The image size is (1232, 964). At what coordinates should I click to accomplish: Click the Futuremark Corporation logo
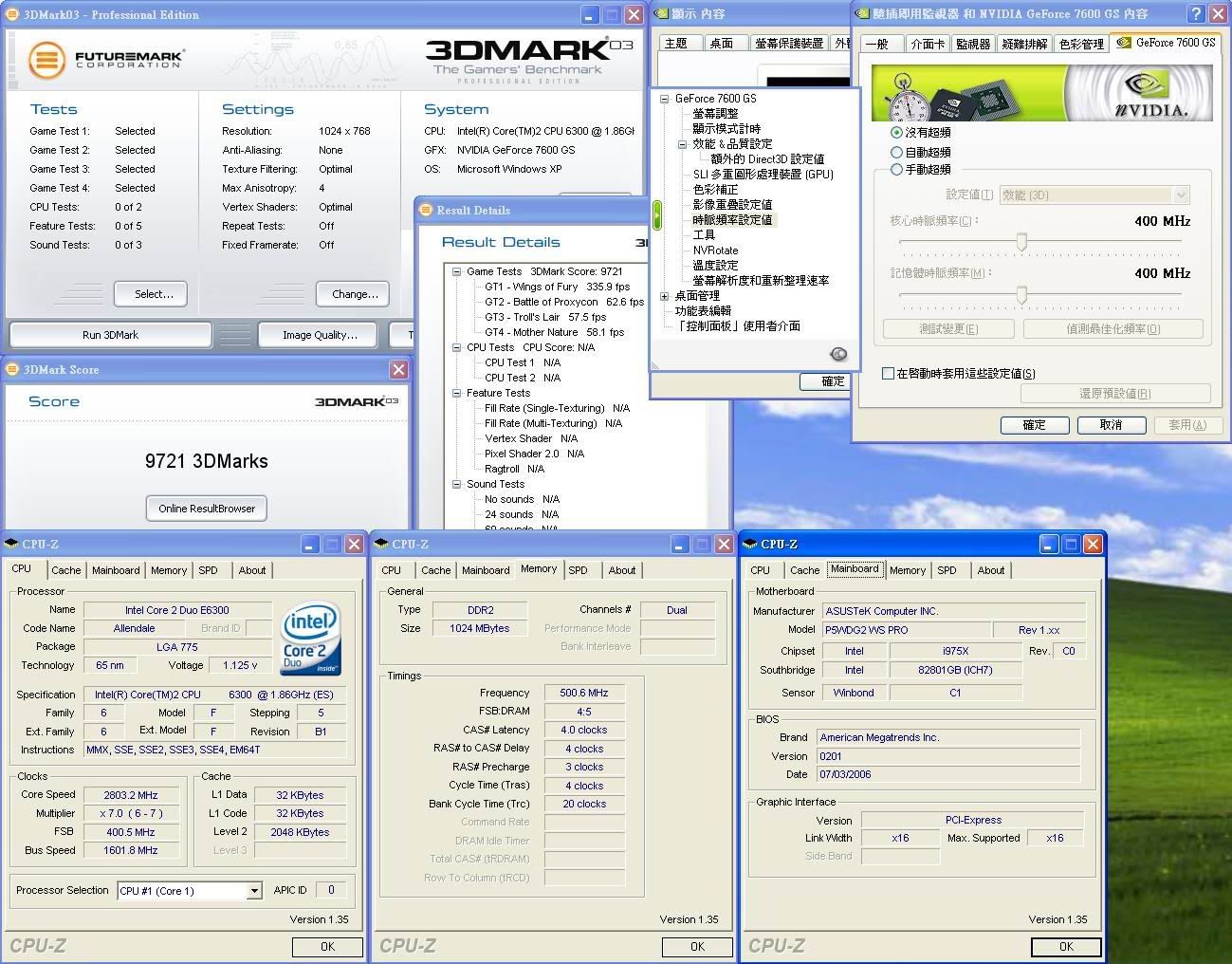[105, 60]
